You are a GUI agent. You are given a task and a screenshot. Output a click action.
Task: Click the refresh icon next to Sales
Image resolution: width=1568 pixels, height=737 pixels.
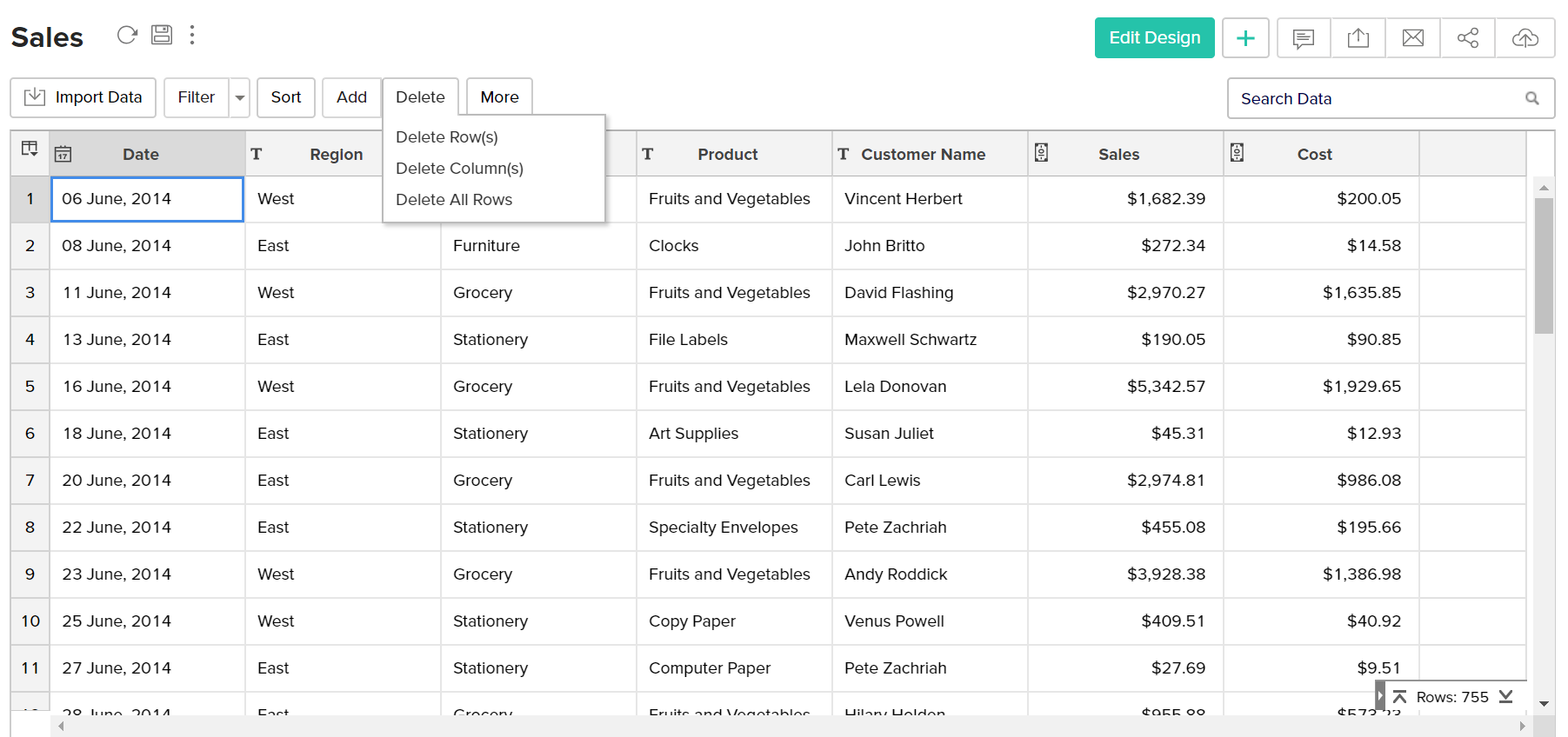pyautogui.click(x=127, y=35)
